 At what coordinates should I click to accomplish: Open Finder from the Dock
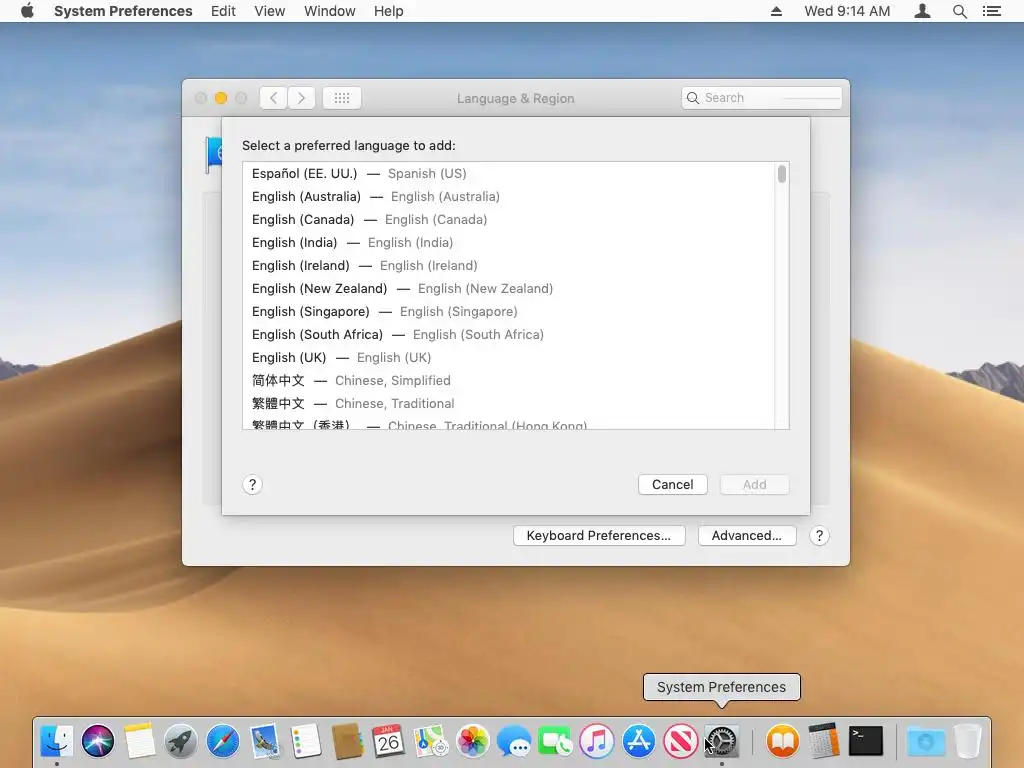click(57, 741)
